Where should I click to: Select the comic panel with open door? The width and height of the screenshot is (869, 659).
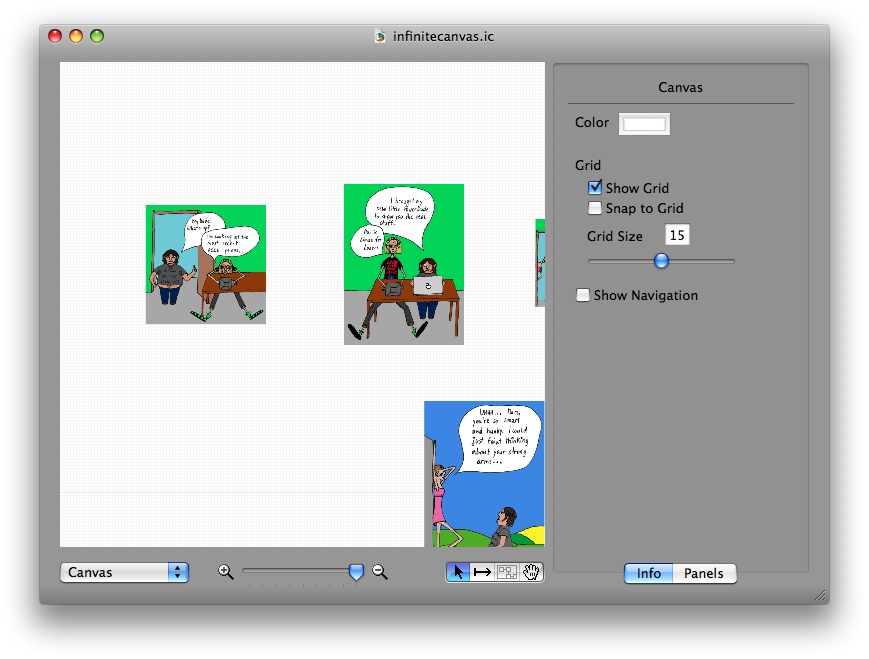pos(206,264)
